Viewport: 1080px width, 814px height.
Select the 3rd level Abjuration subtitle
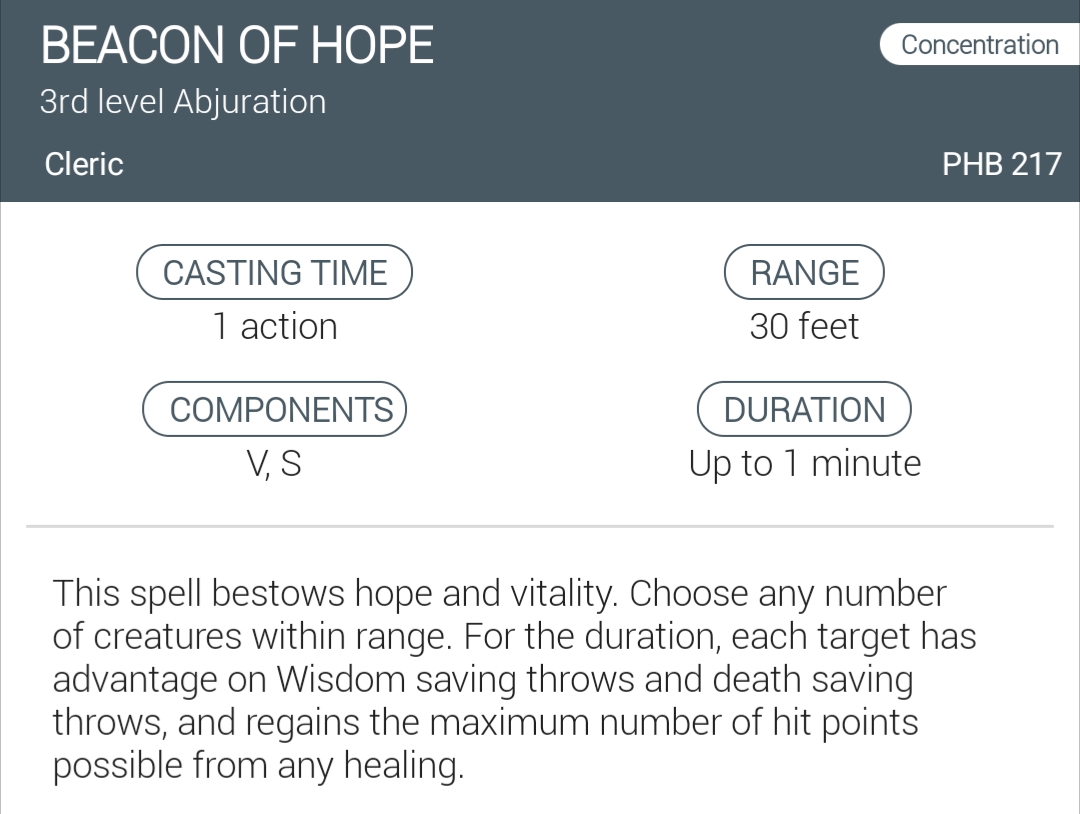click(x=183, y=102)
